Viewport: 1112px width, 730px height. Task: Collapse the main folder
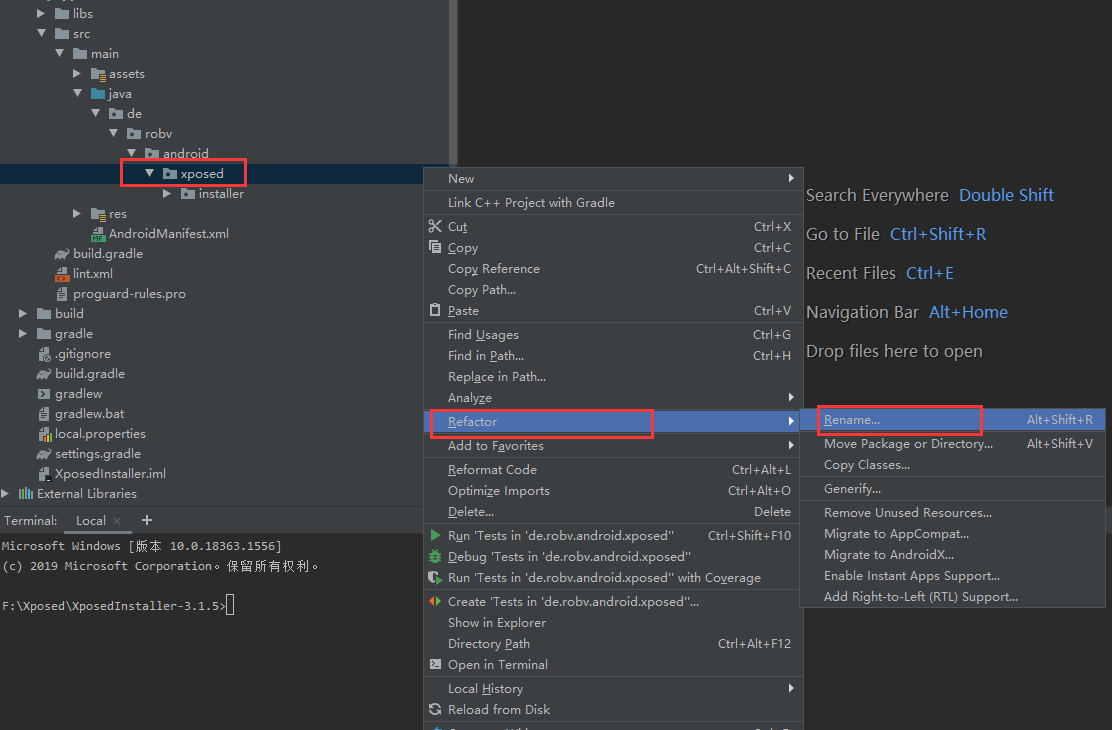point(60,53)
